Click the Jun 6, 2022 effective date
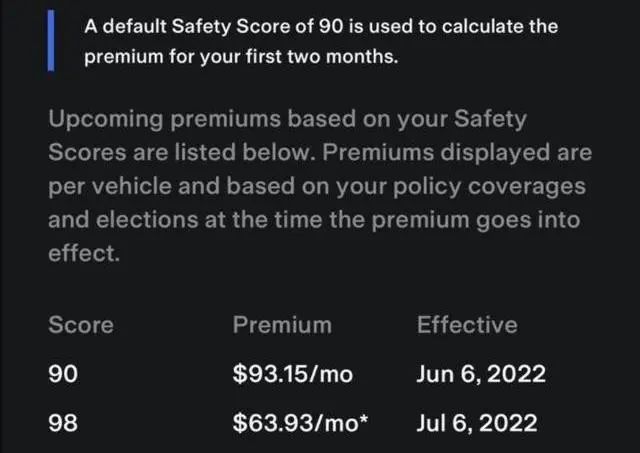This screenshot has height=453, width=640. (481, 374)
